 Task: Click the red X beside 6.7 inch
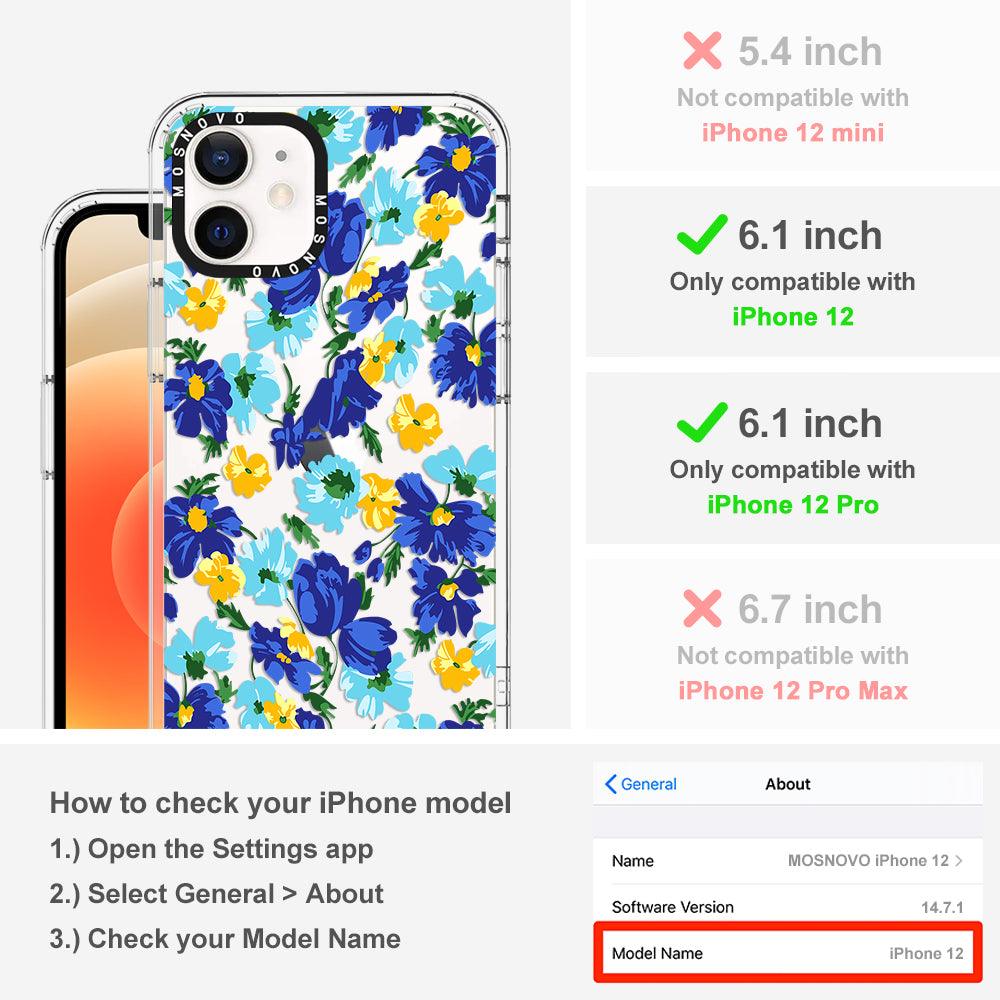[702, 608]
